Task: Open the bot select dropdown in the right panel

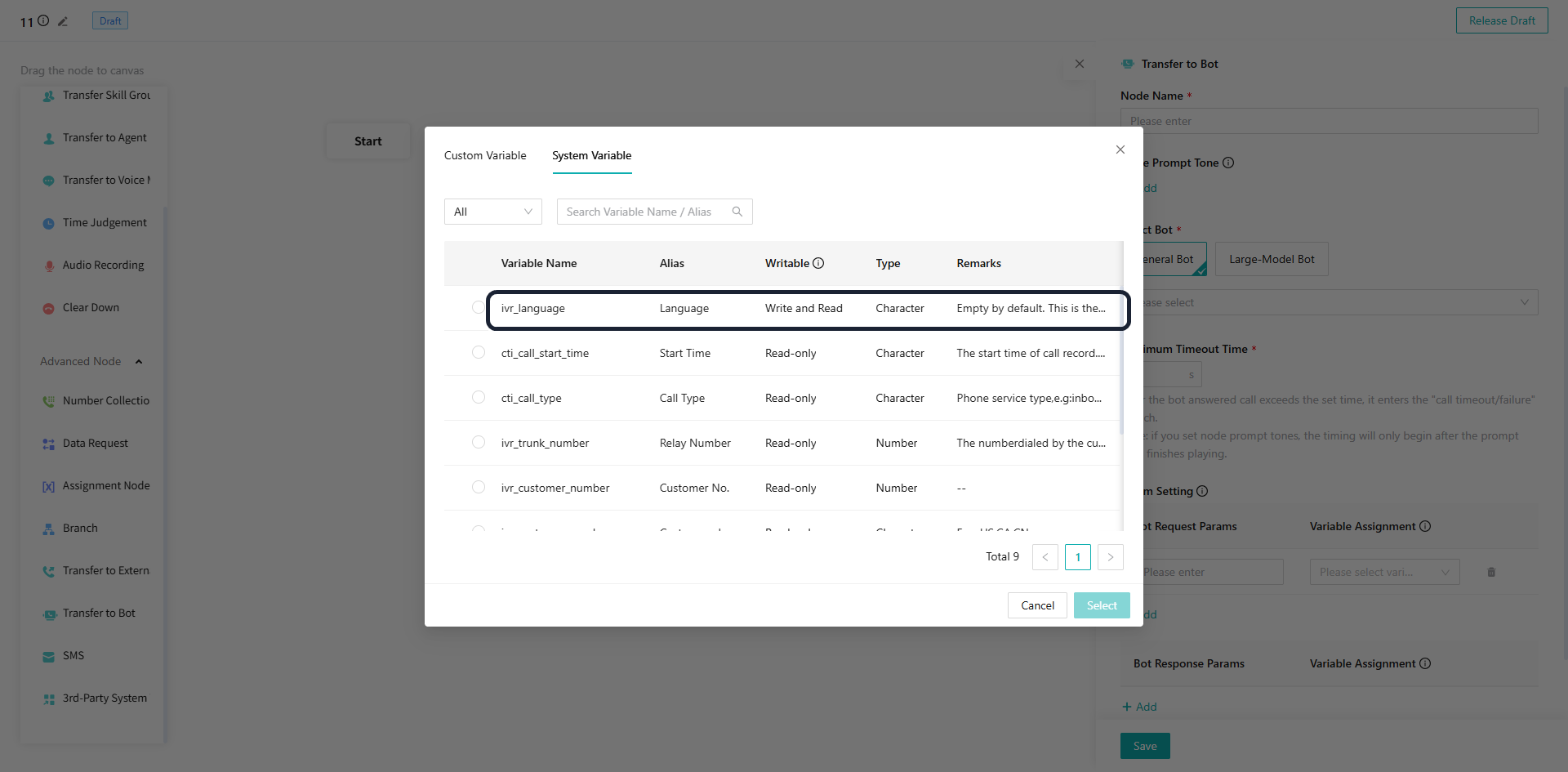Action: (x=1330, y=302)
